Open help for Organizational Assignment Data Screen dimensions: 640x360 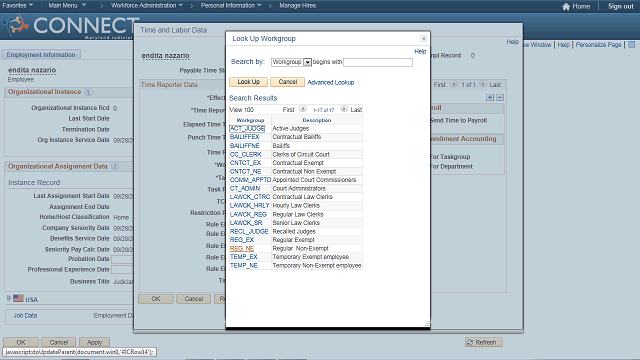[x=115, y=166]
